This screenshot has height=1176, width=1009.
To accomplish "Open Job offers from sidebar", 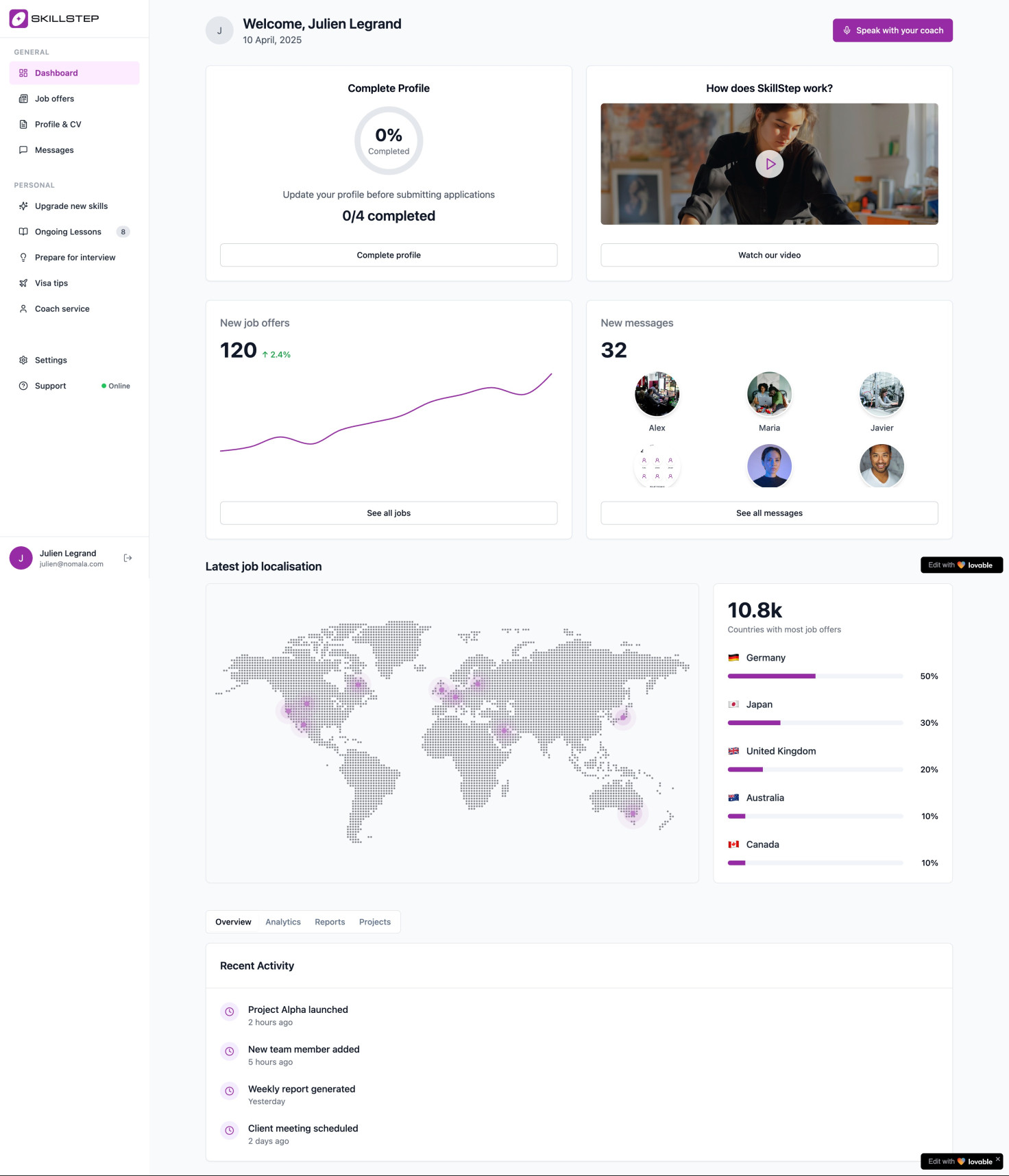I will point(54,99).
